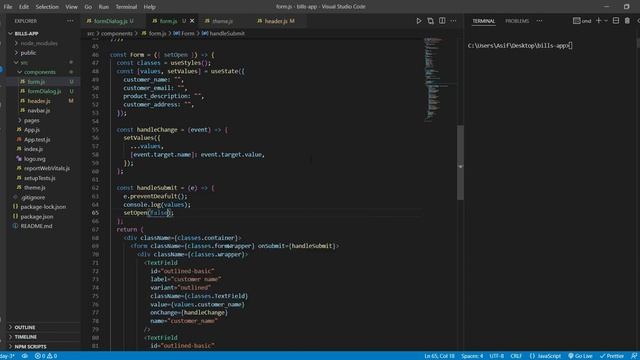Open the Edit menu

[24, 7]
